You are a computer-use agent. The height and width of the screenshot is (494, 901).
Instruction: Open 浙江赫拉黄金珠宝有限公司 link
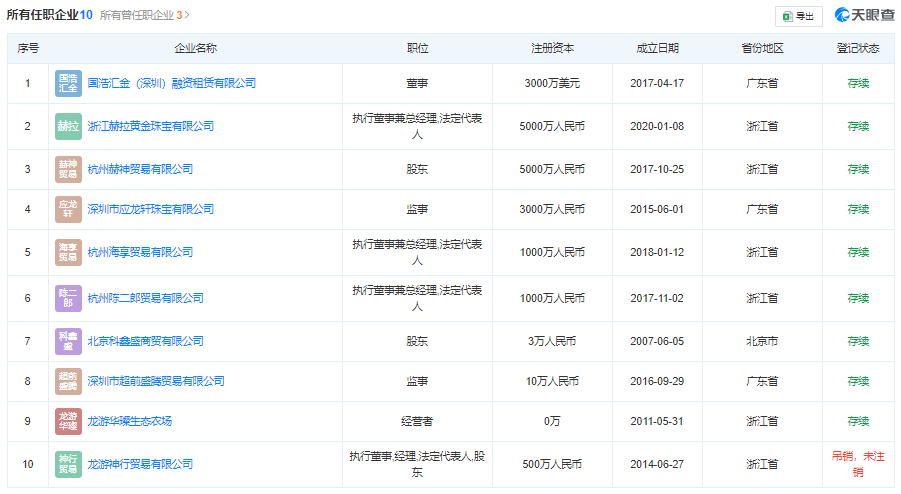tap(151, 126)
